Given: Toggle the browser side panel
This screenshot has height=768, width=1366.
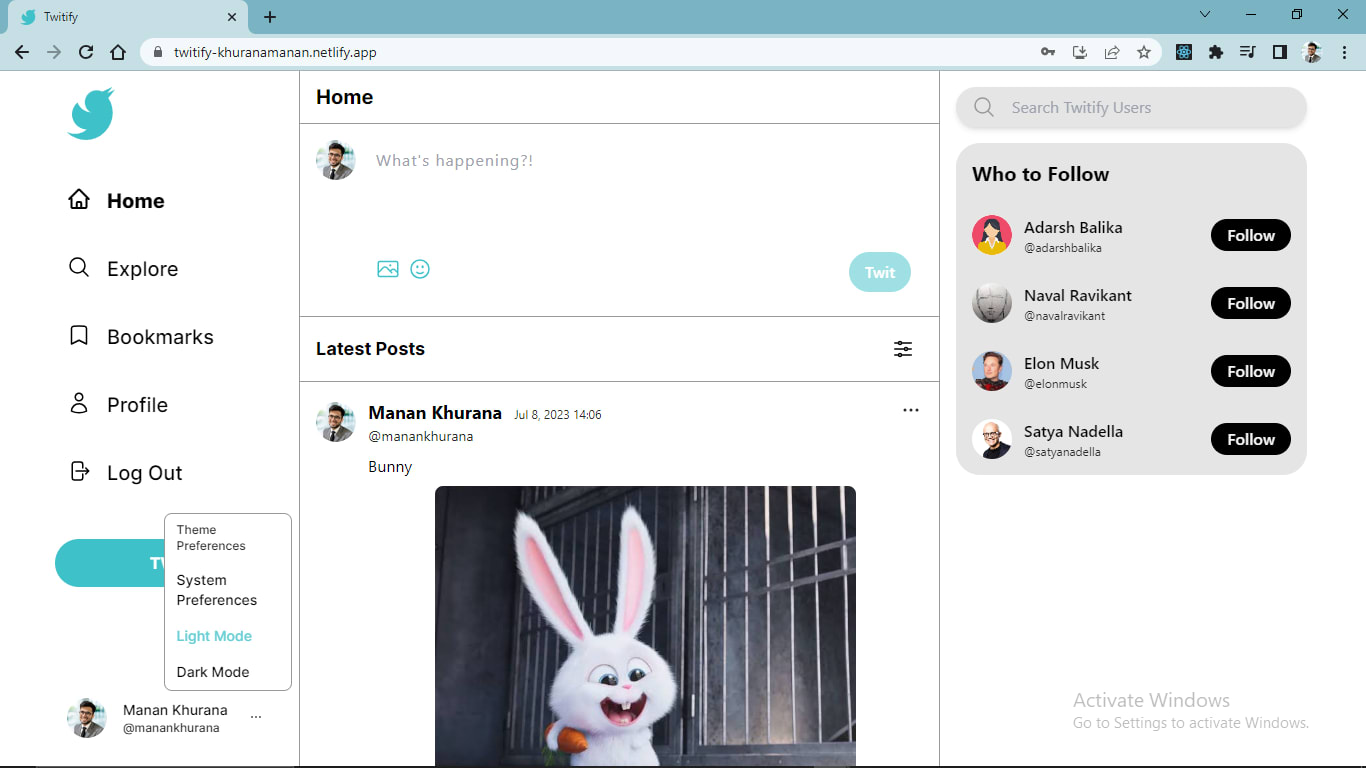Looking at the screenshot, I should 1280,52.
